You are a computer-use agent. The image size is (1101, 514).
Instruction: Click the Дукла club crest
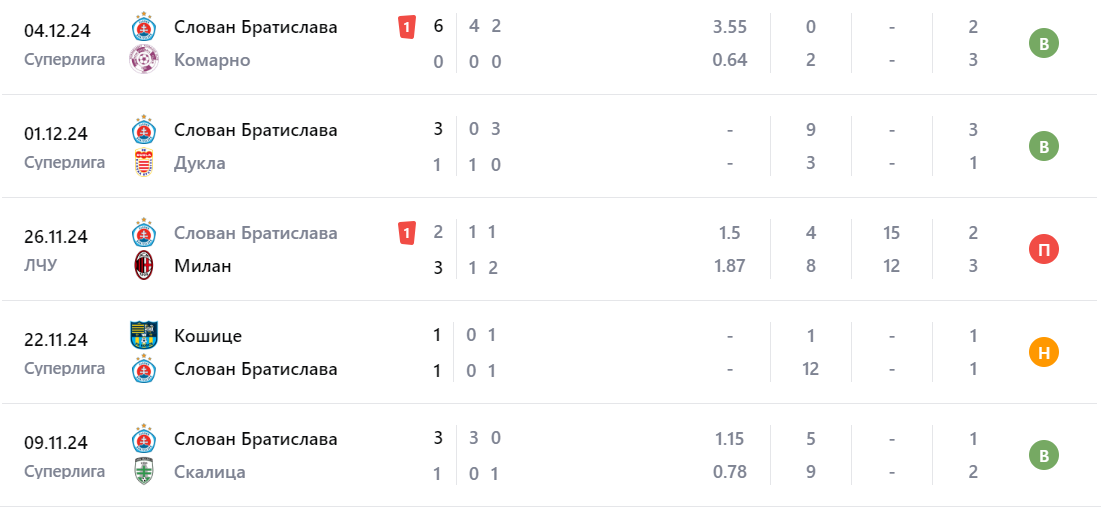[144, 163]
